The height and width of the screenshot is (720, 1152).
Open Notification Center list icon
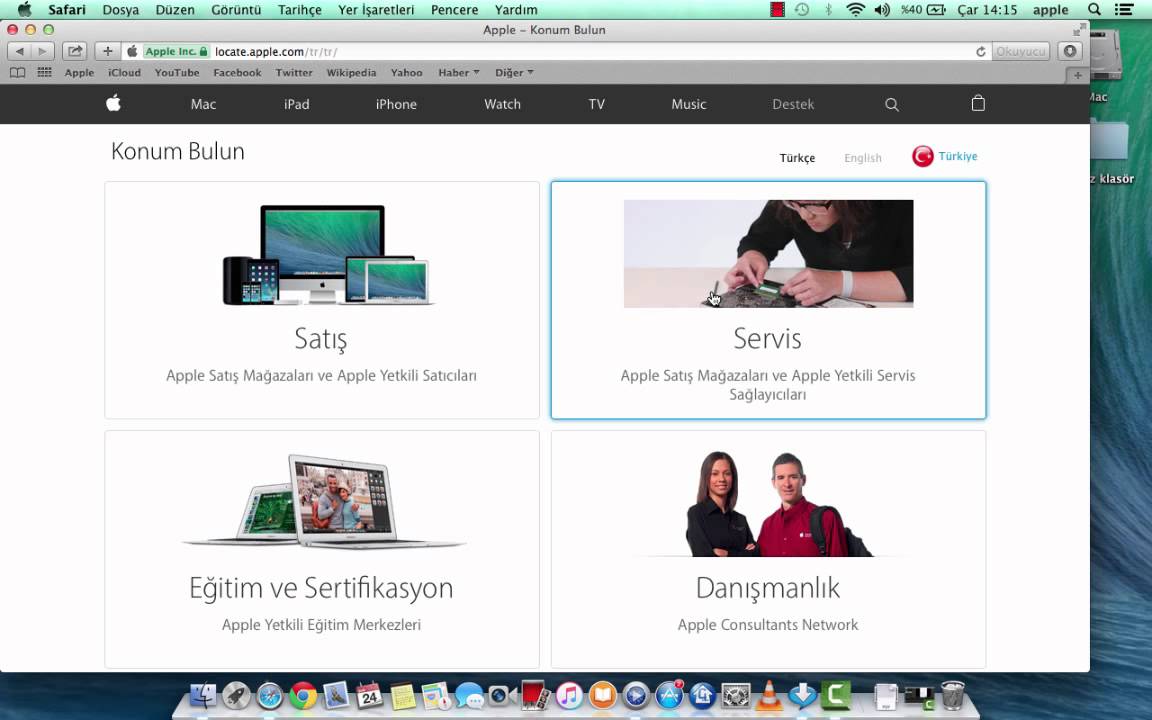1123,10
